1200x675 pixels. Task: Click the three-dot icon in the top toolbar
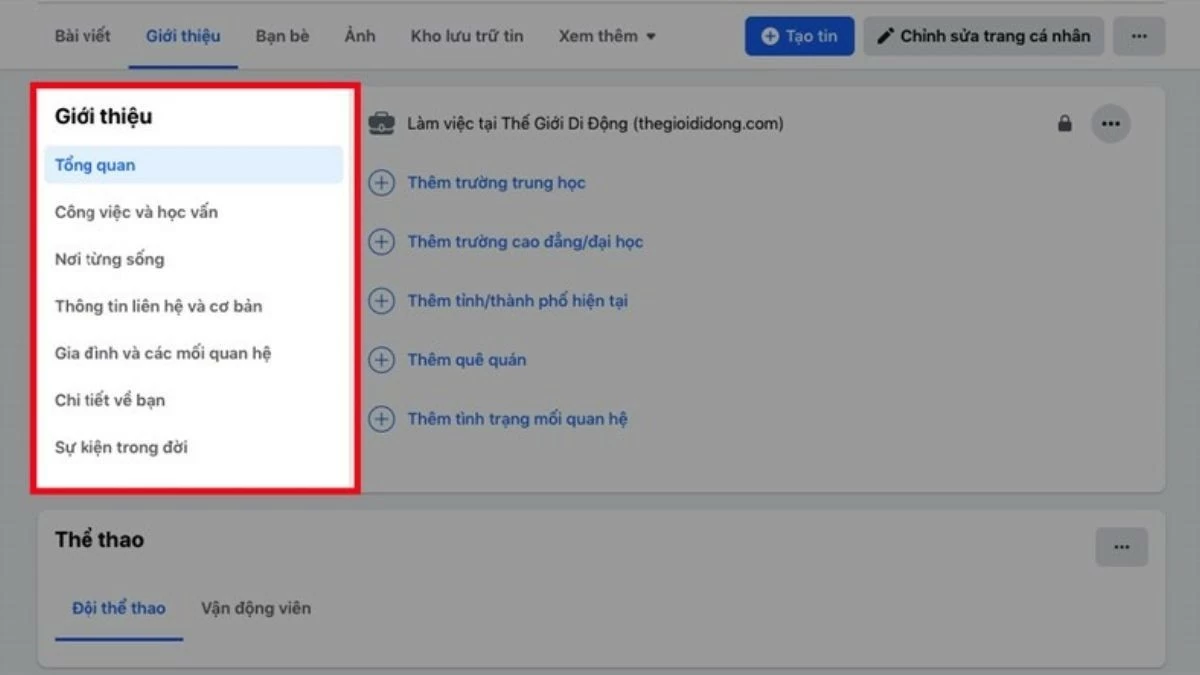coord(1139,35)
